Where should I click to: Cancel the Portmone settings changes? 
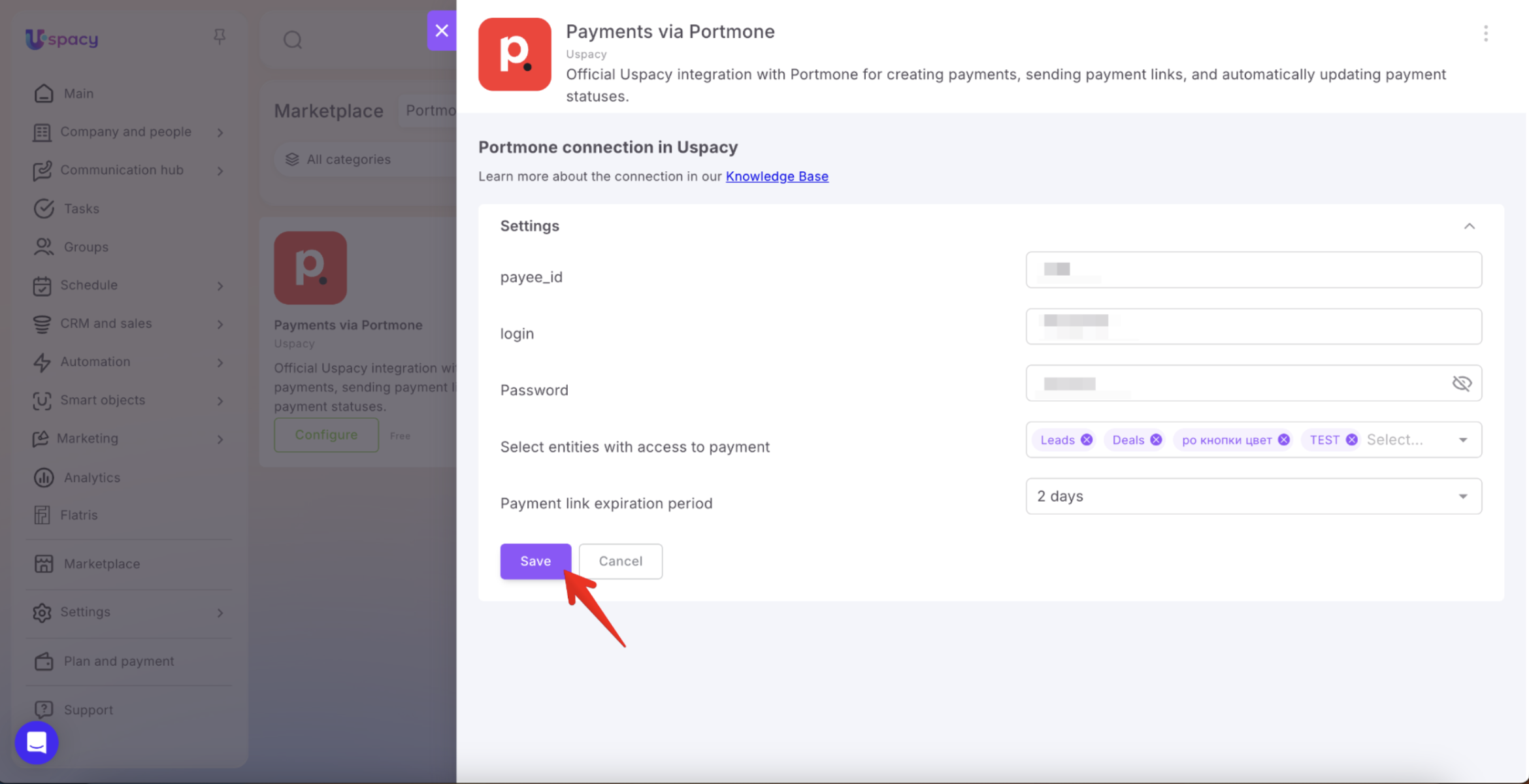click(x=621, y=561)
